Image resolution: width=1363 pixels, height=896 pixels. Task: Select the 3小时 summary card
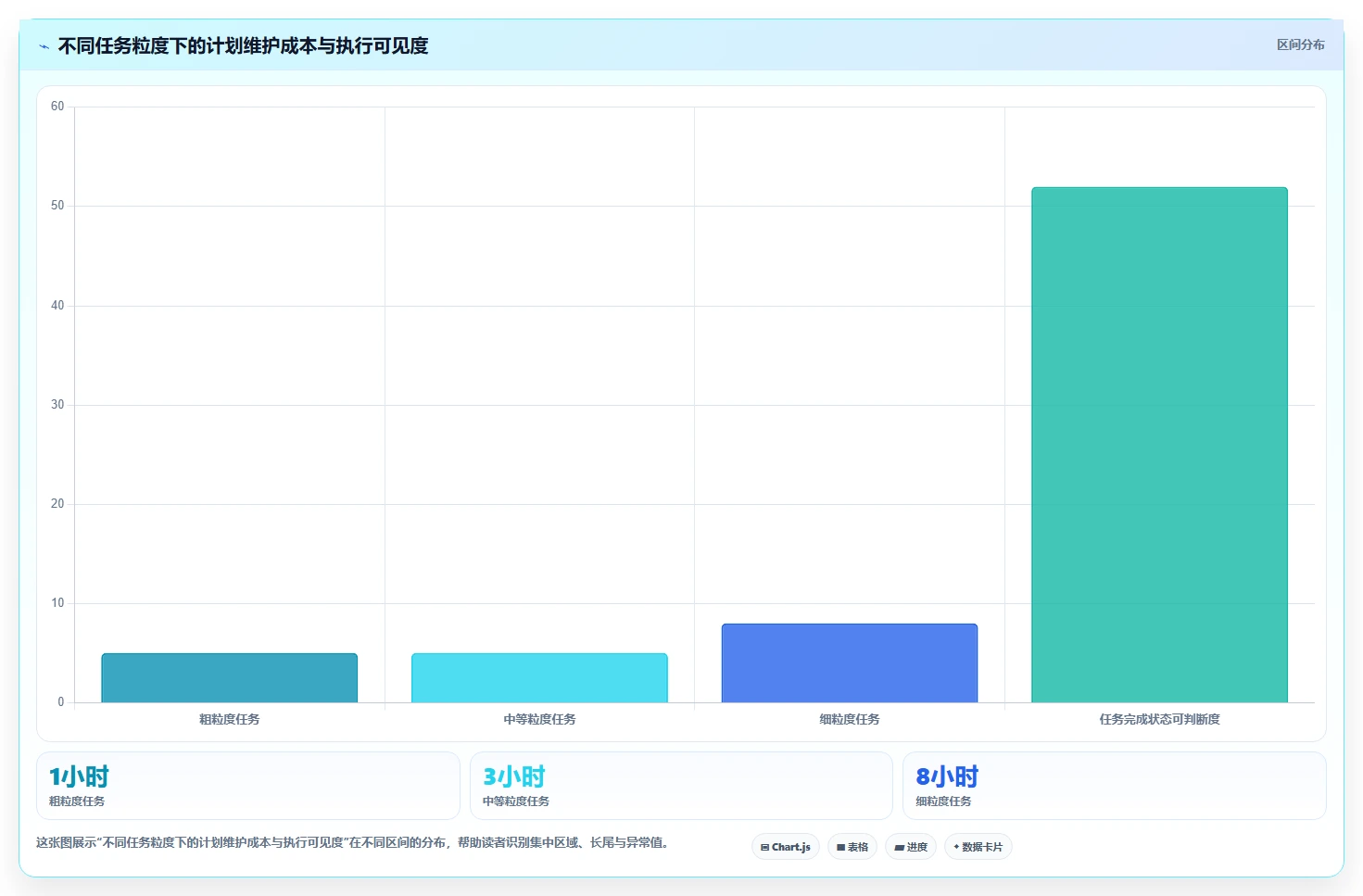[681, 786]
